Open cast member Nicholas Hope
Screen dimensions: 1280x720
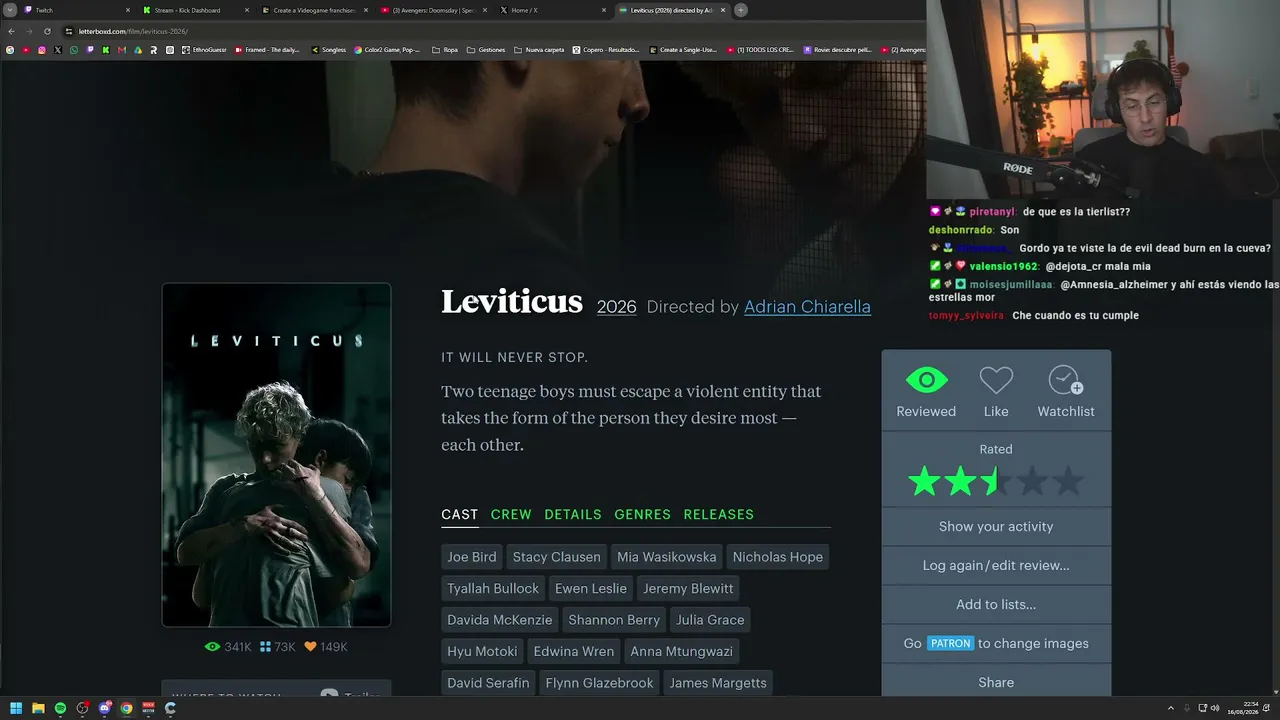pyautogui.click(x=778, y=557)
